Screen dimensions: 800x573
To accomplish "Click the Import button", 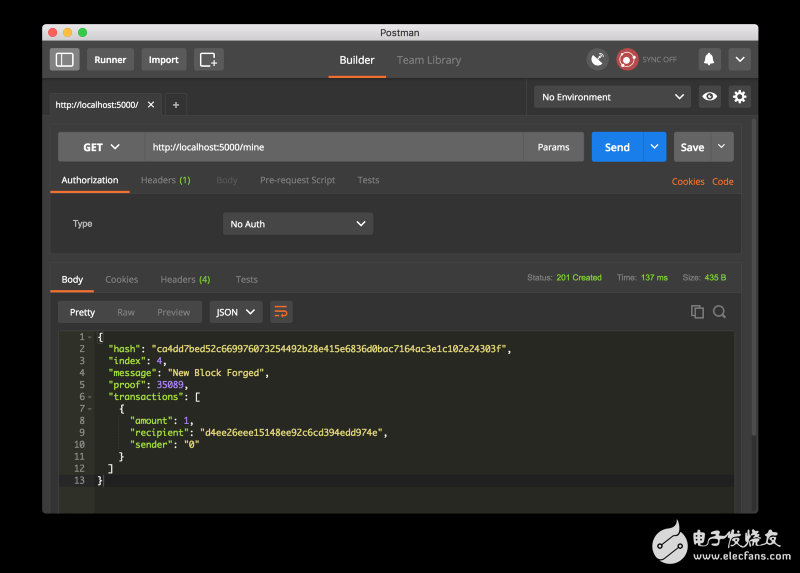I will (x=164, y=60).
